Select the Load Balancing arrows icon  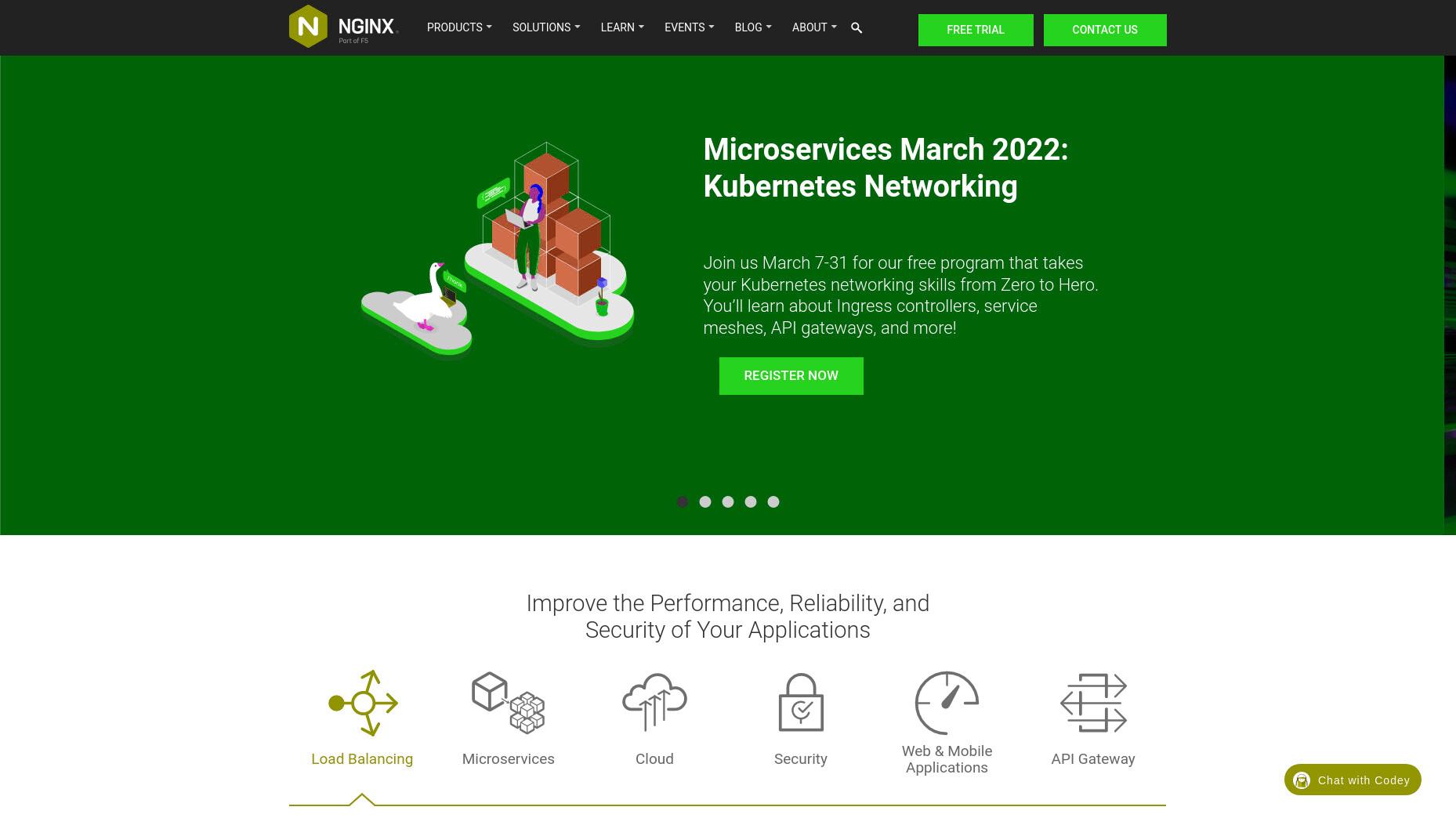point(363,703)
